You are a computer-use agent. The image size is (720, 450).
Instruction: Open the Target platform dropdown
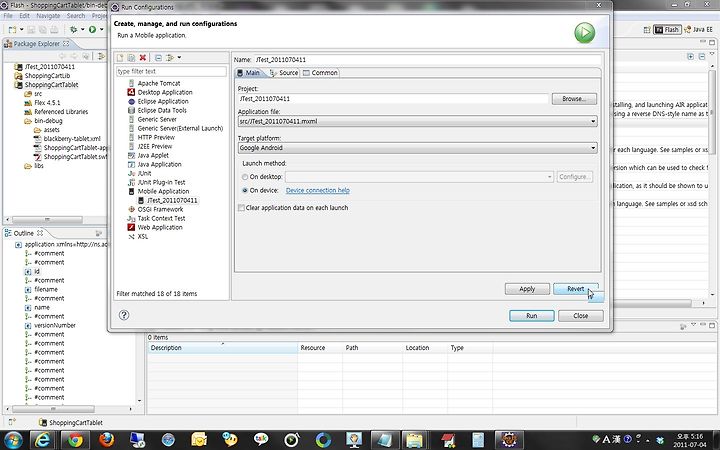pyautogui.click(x=417, y=148)
